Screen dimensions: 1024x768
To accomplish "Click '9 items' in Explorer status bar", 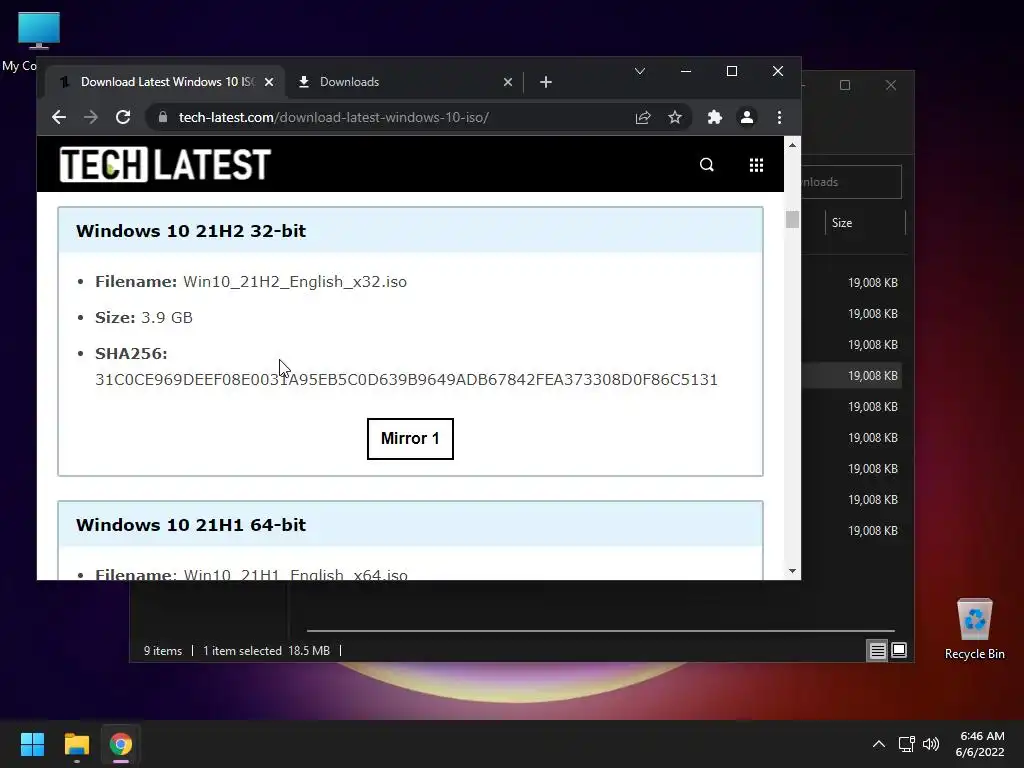I will pos(163,651).
